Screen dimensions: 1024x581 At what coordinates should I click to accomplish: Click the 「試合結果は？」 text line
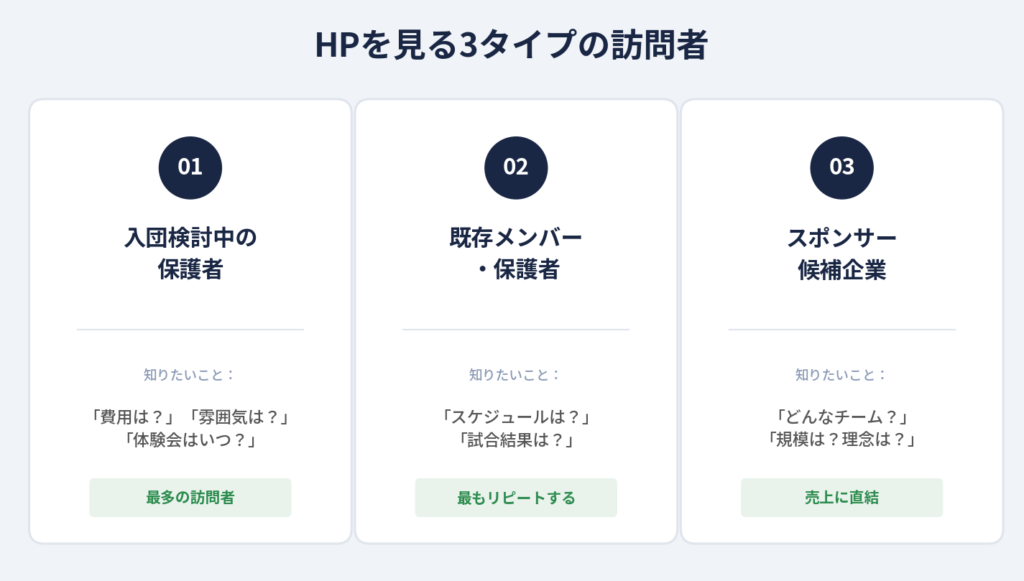coord(516,440)
